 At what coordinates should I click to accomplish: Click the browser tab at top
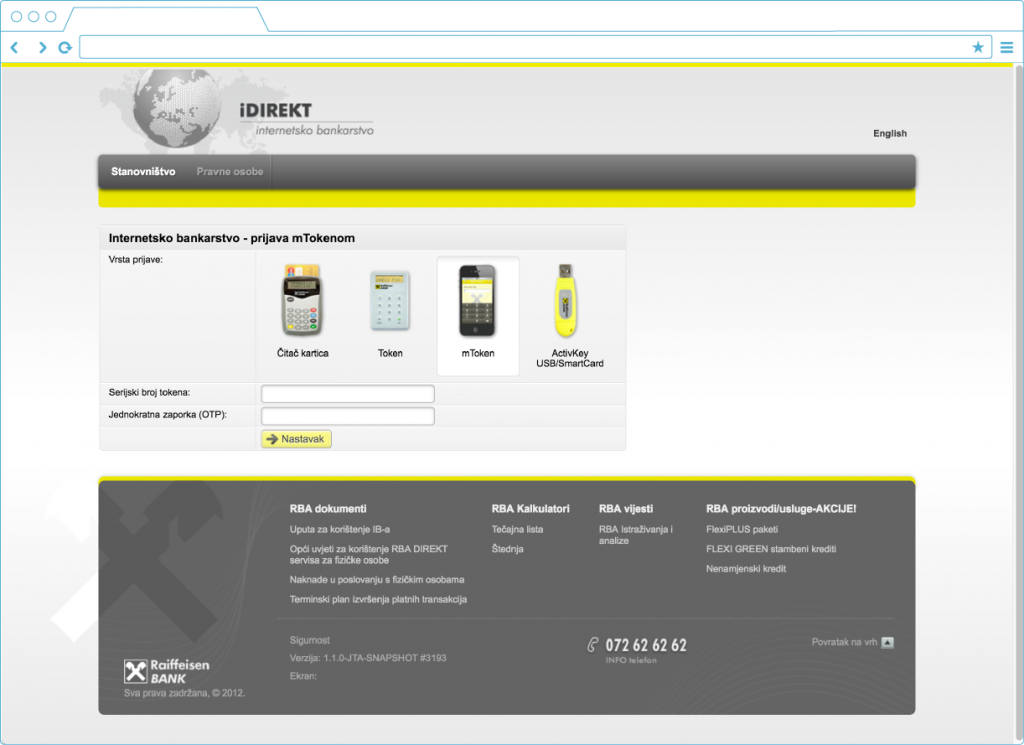(x=167, y=18)
